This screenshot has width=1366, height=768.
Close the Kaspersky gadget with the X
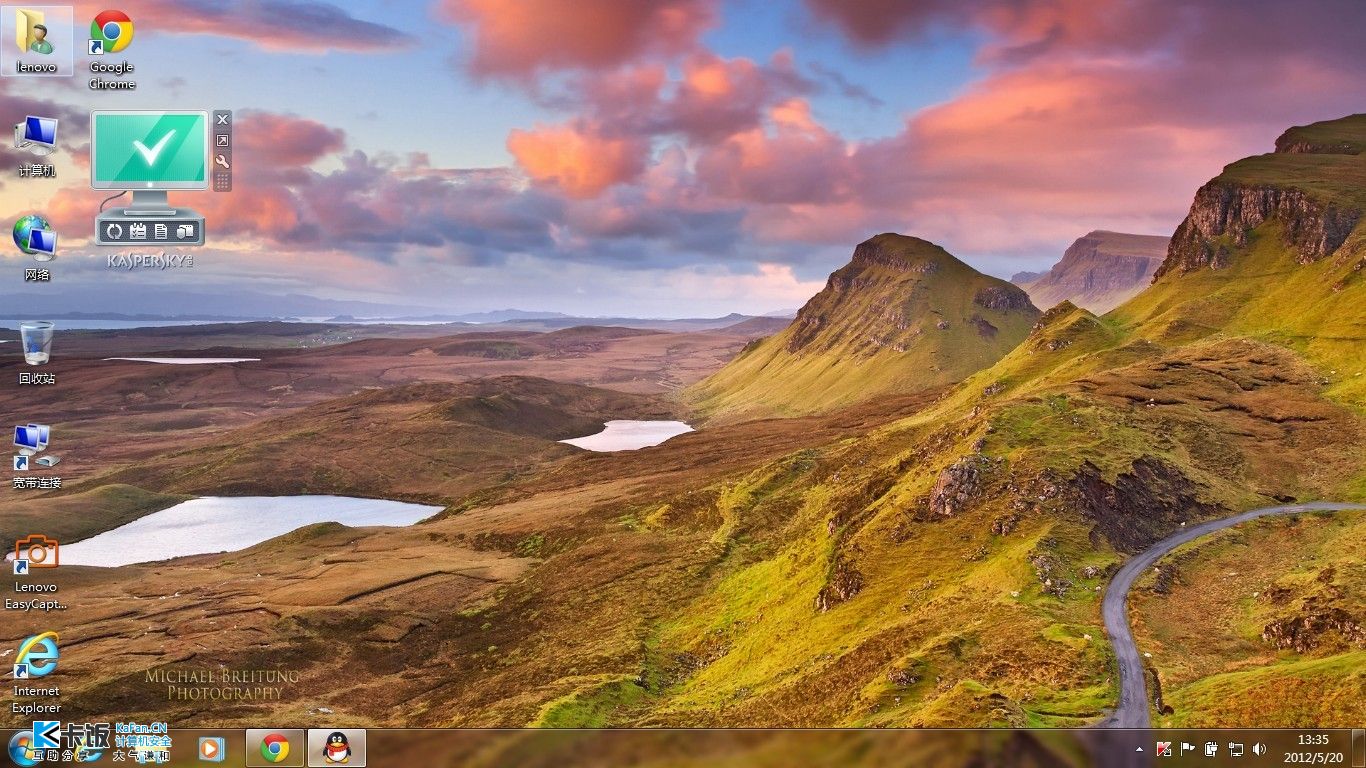[x=222, y=120]
